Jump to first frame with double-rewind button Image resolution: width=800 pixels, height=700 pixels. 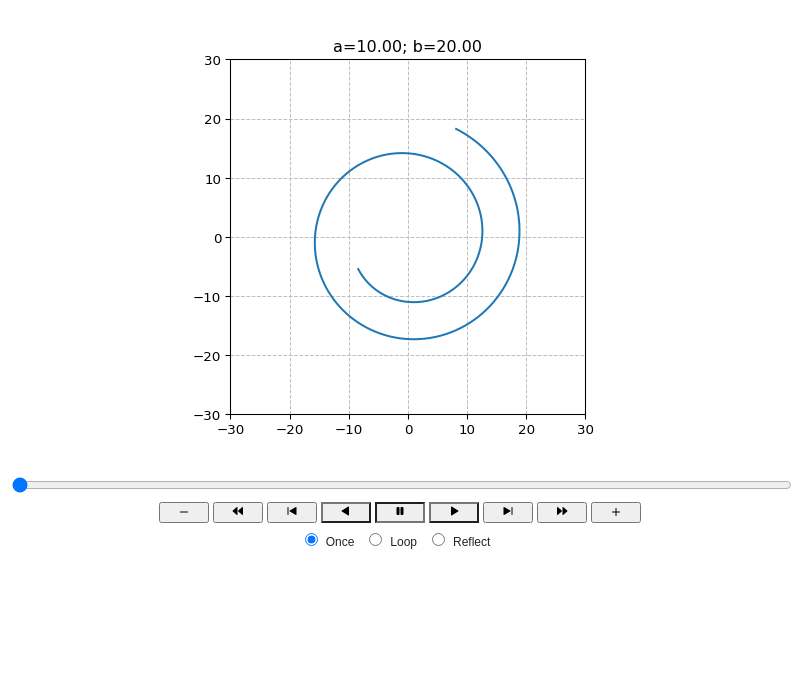tap(238, 512)
